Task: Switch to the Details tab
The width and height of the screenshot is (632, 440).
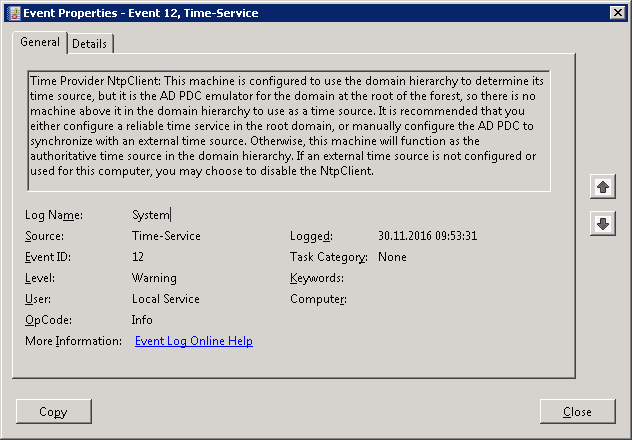Action: pyautogui.click(x=90, y=44)
